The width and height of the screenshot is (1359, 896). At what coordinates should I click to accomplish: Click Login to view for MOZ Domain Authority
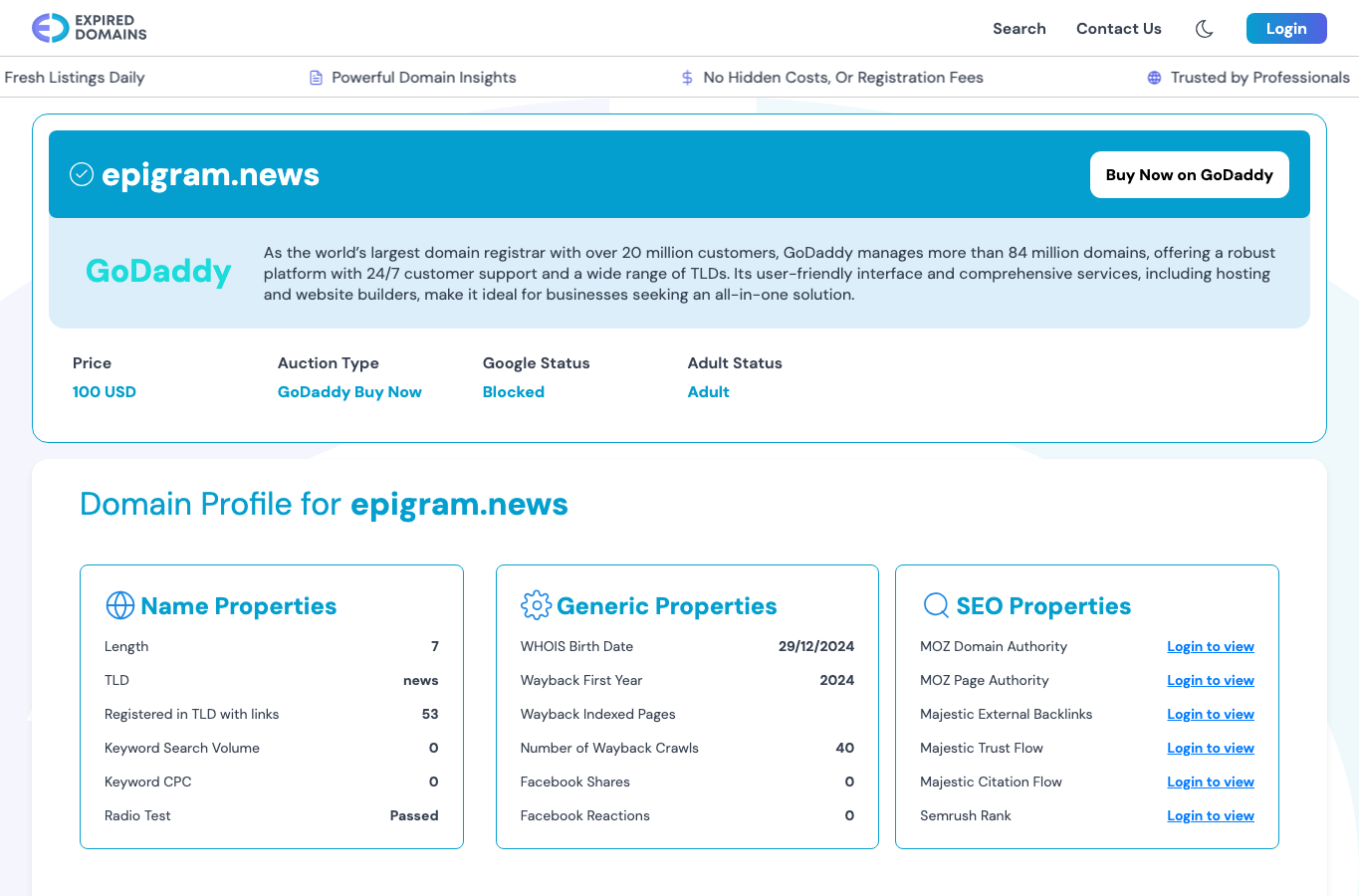1211,647
